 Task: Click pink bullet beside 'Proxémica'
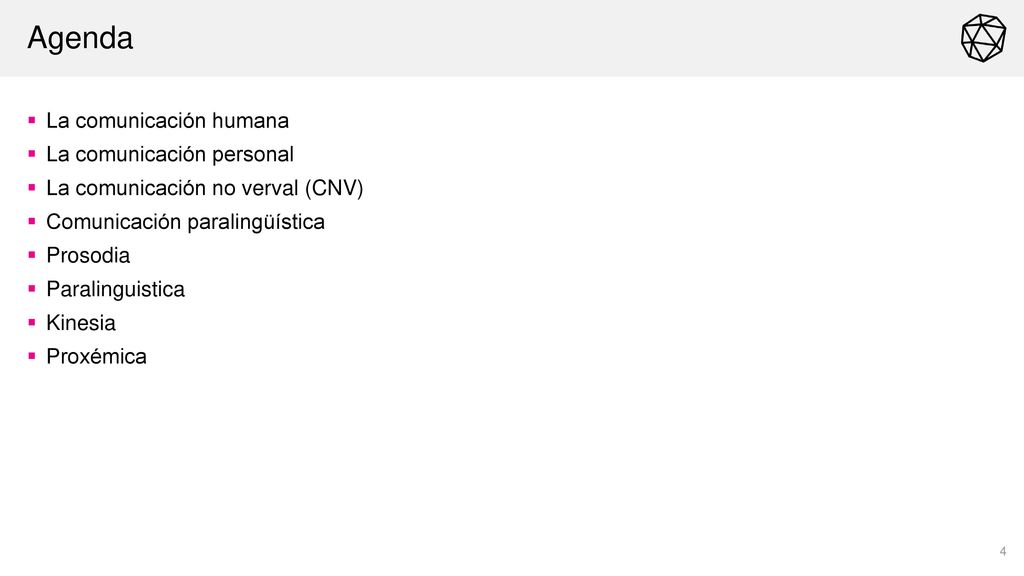tap(32, 356)
